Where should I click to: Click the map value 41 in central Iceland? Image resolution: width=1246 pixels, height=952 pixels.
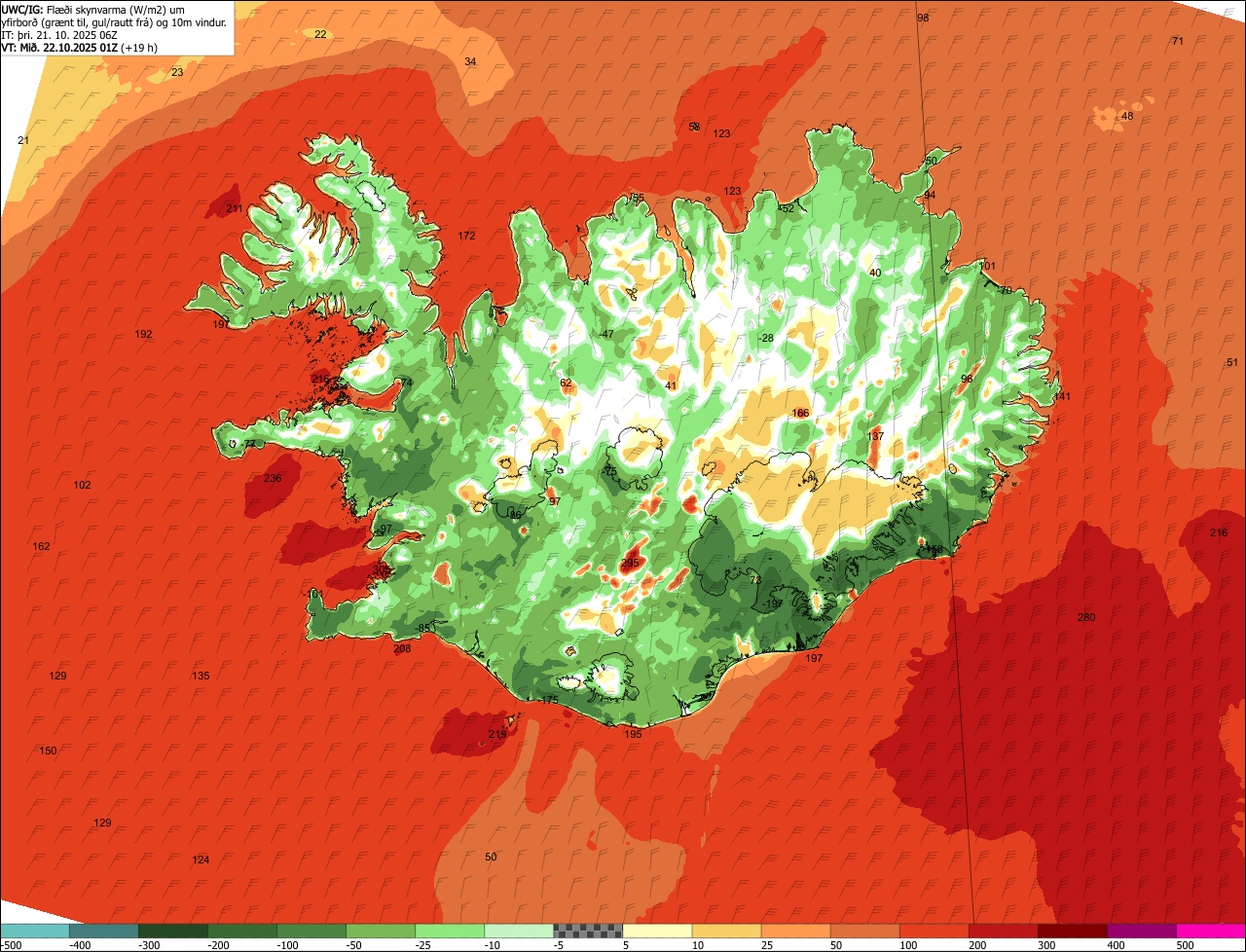point(671,385)
